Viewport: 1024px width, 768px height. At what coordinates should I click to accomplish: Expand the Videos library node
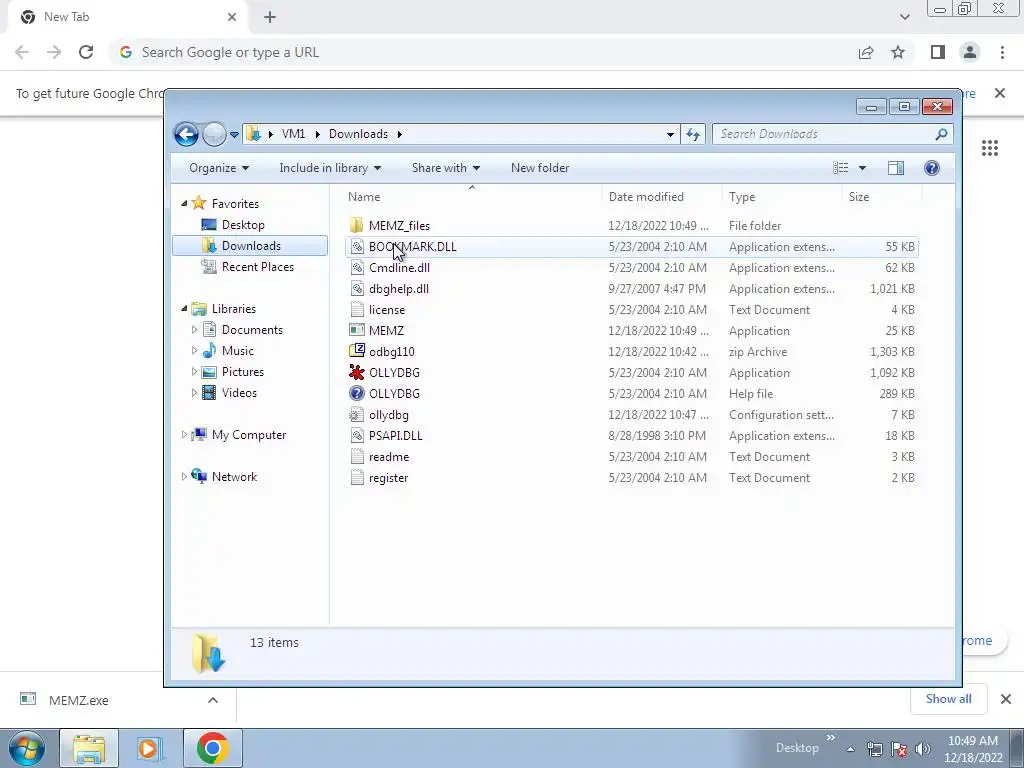(x=194, y=392)
